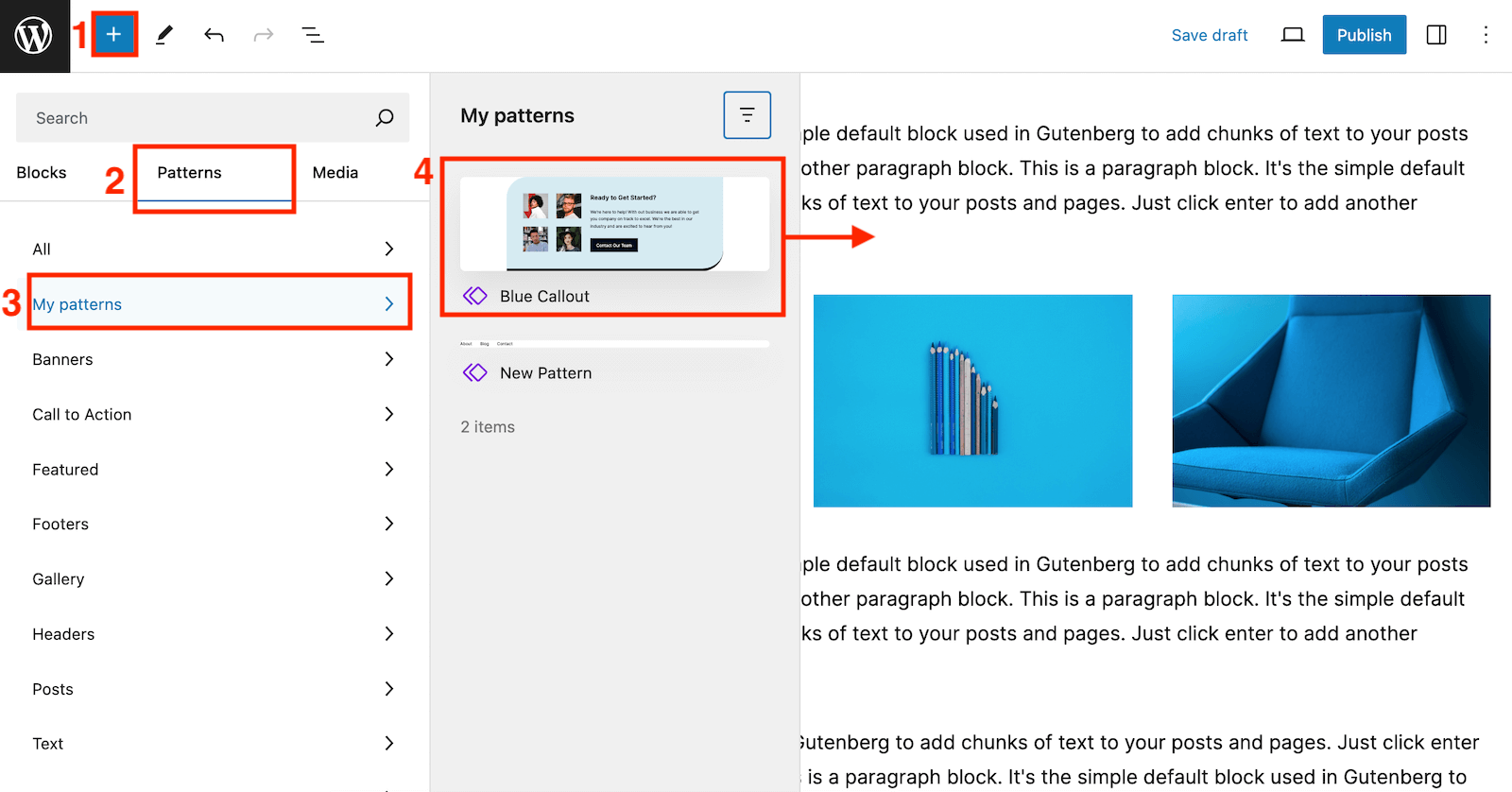This screenshot has width=1512, height=792.
Task: Open the My patterns filter button
Action: point(747,115)
